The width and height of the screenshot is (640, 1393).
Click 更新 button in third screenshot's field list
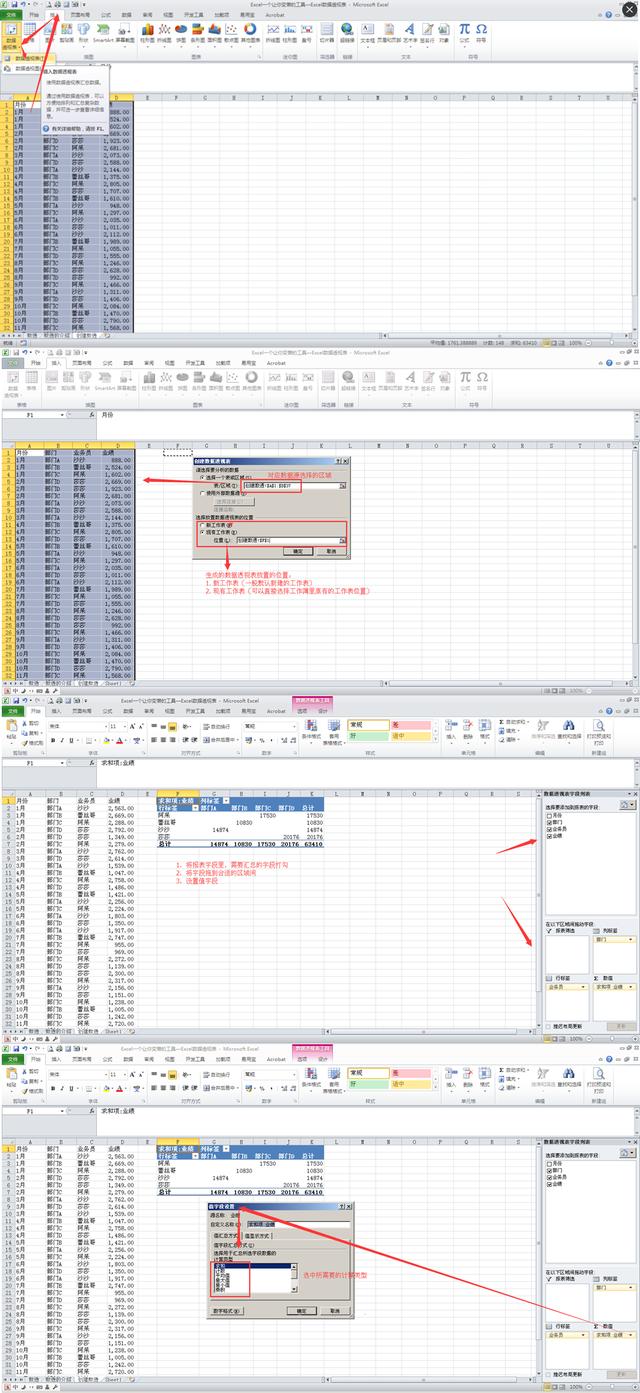click(x=620, y=1026)
